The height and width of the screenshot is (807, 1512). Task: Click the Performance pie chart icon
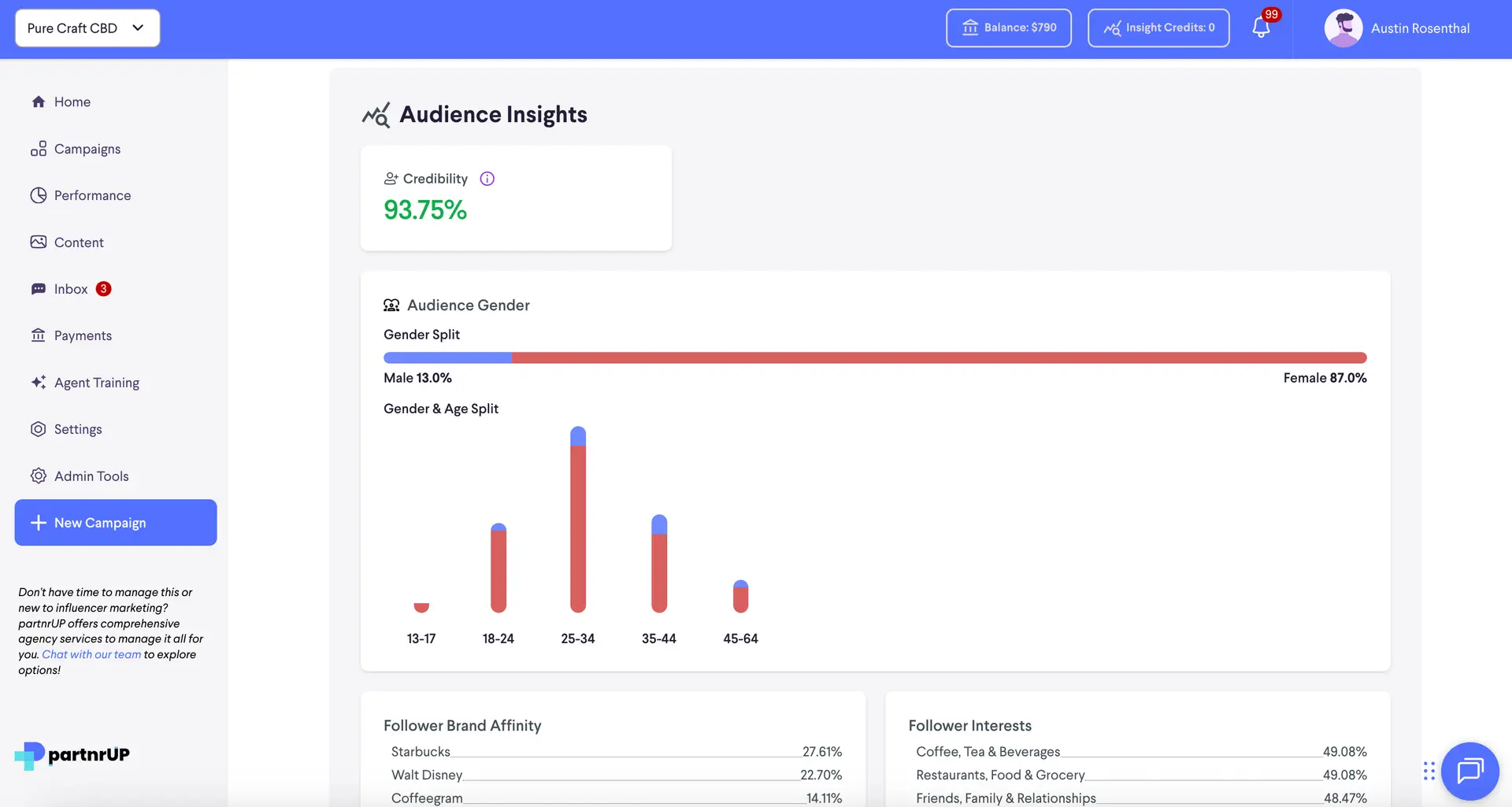[39, 195]
